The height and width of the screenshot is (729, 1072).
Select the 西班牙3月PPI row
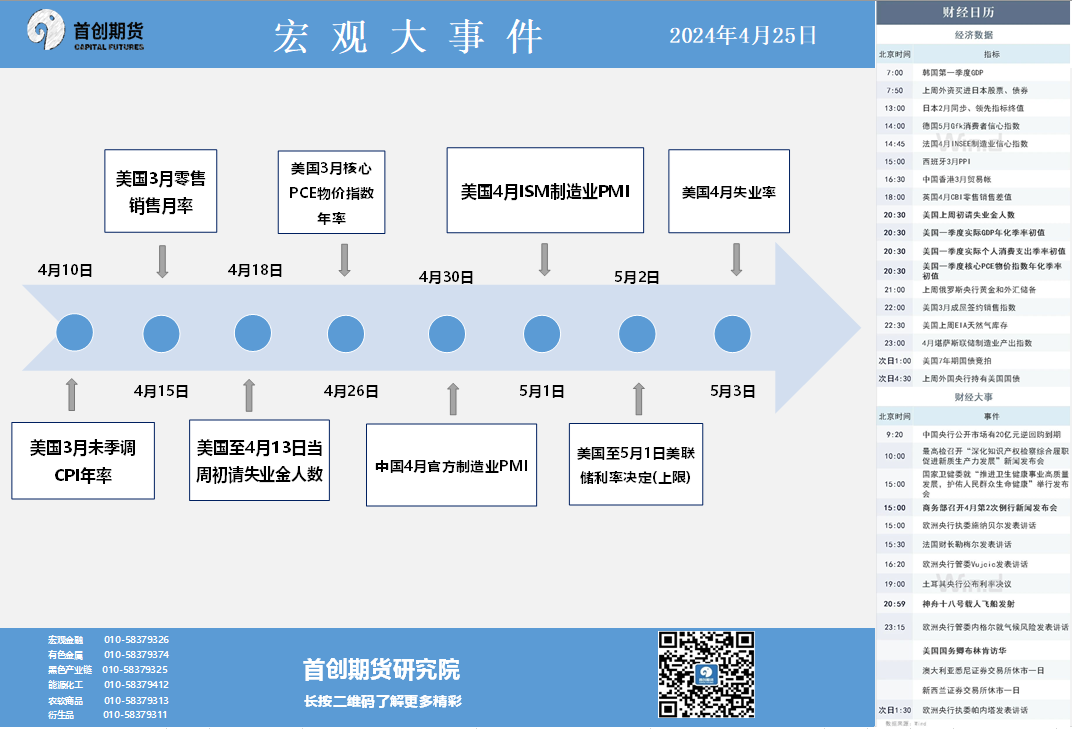(x=973, y=161)
